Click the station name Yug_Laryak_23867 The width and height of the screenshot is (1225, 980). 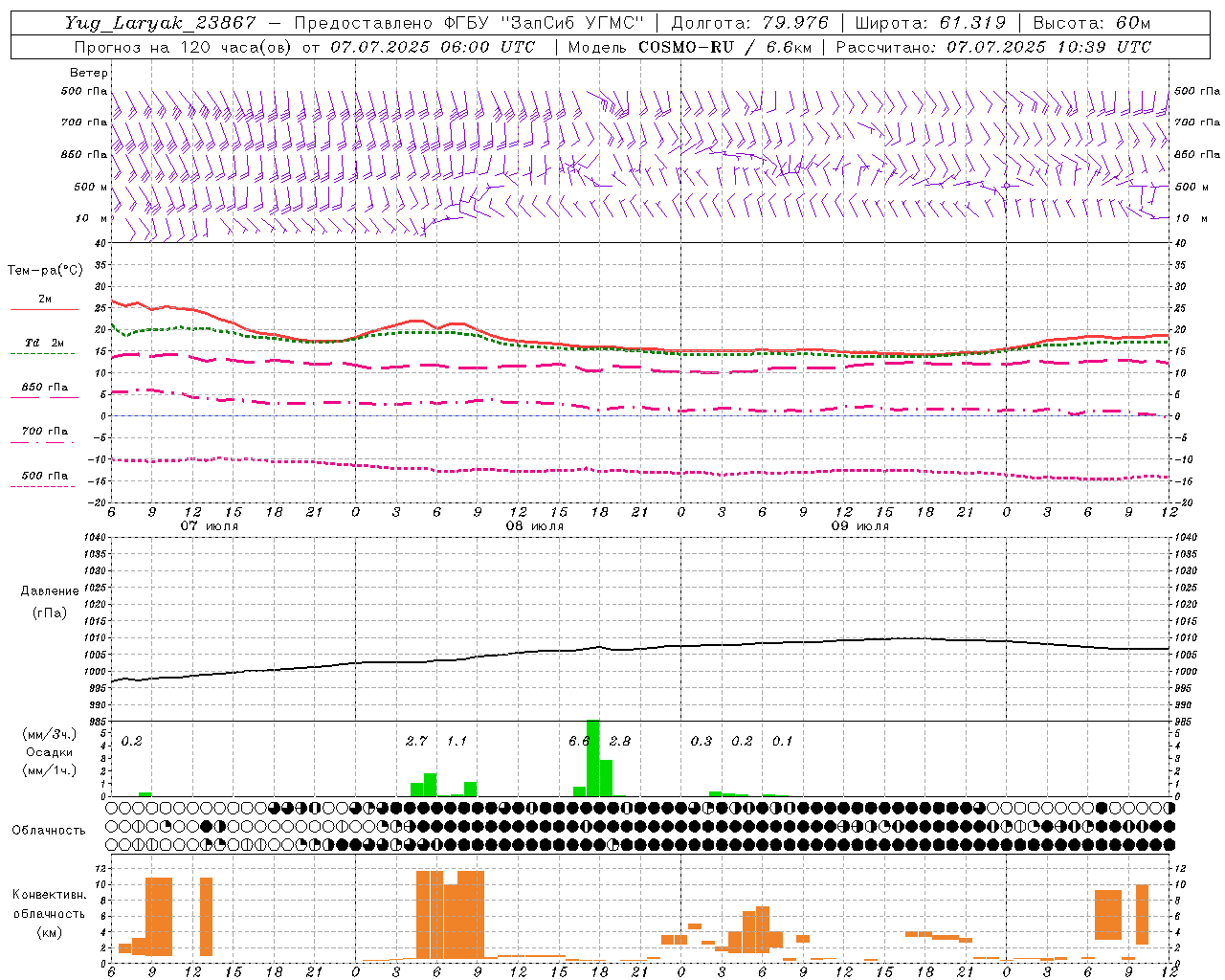click(x=160, y=23)
